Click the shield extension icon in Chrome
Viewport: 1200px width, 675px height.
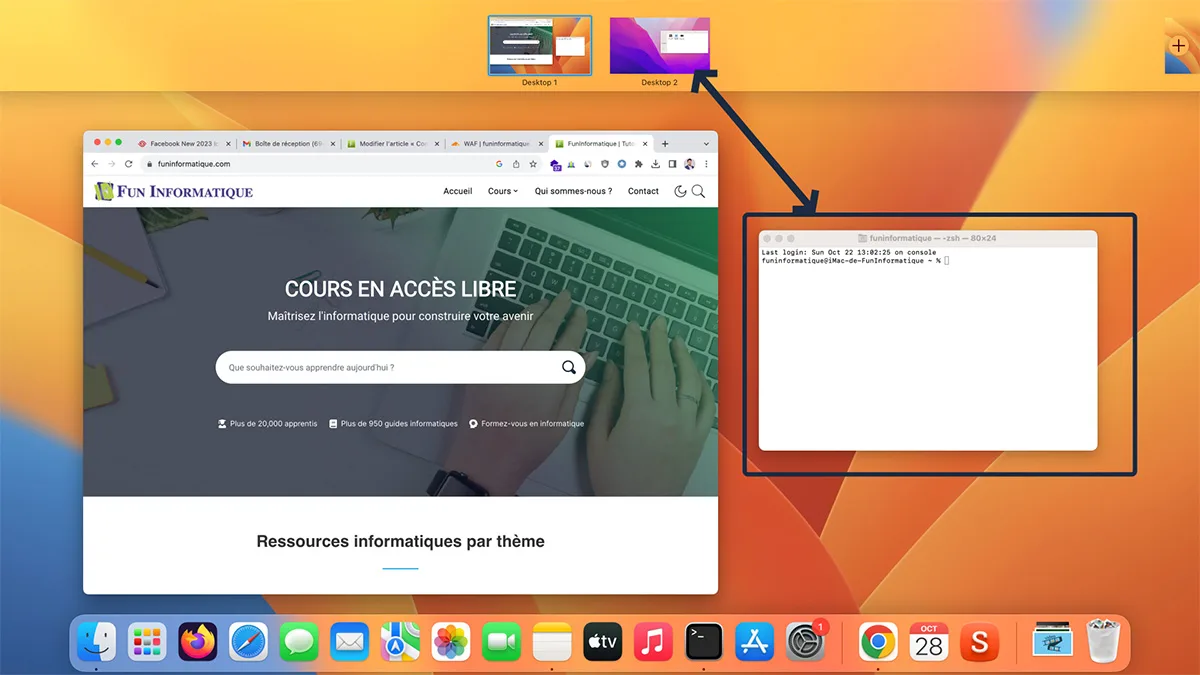pos(605,164)
